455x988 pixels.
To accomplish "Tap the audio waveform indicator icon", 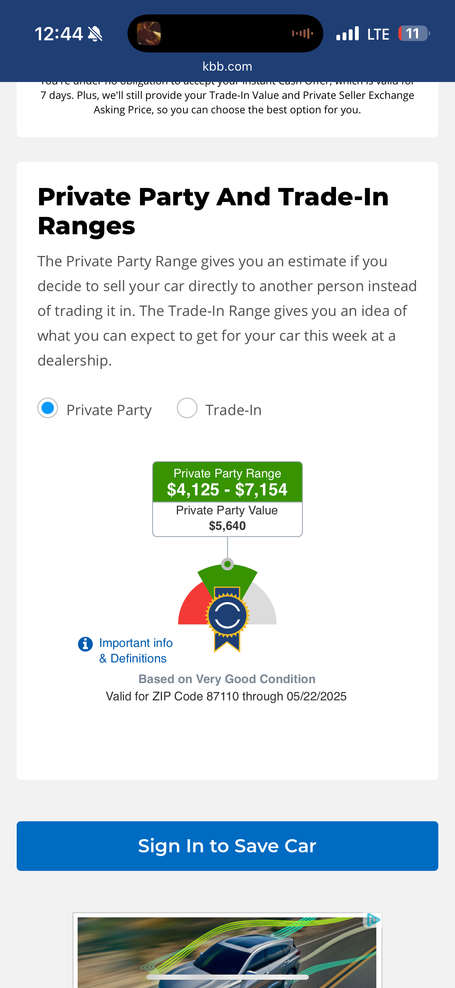I will pyautogui.click(x=302, y=33).
